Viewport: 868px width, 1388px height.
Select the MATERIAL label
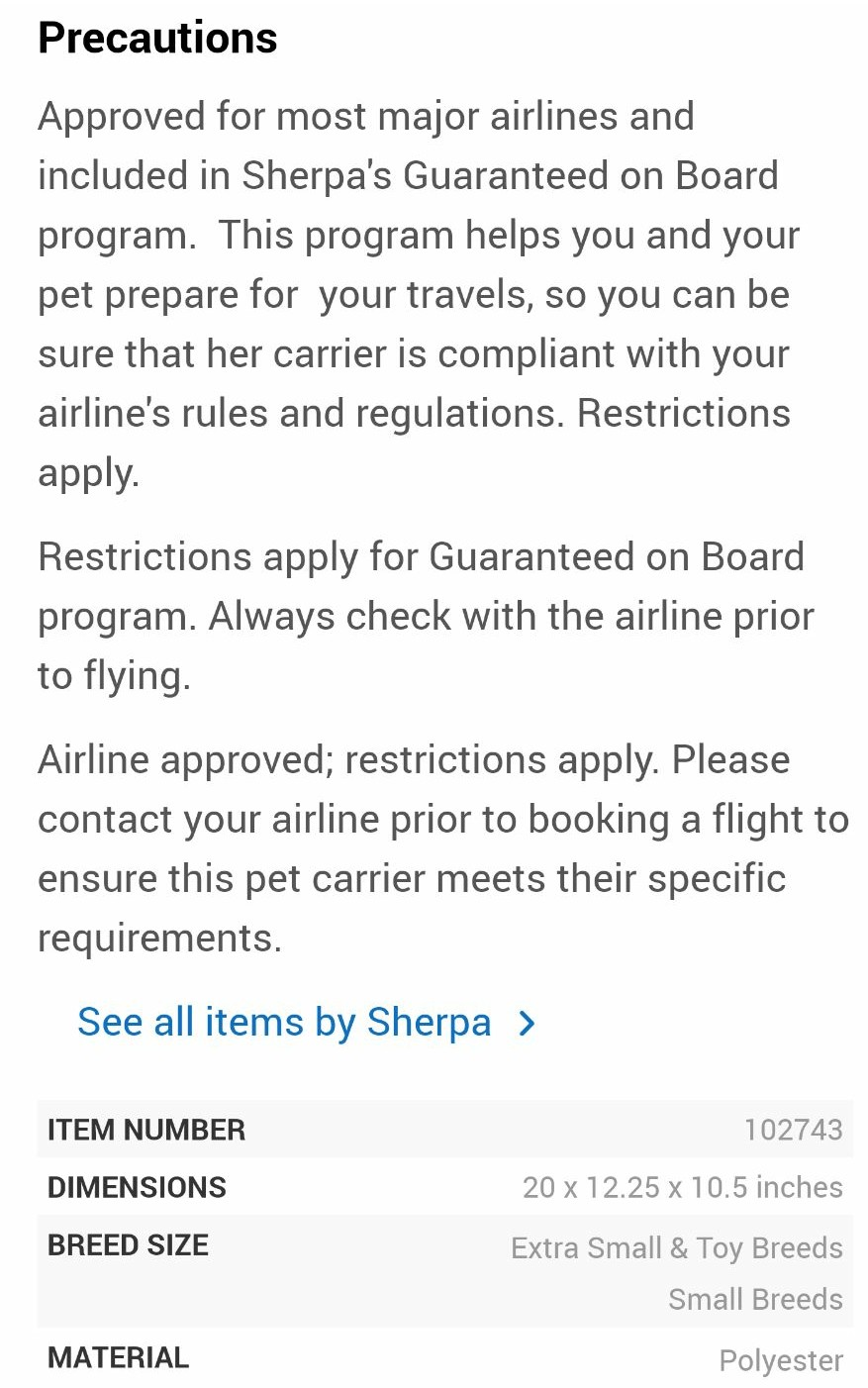[x=118, y=1357]
